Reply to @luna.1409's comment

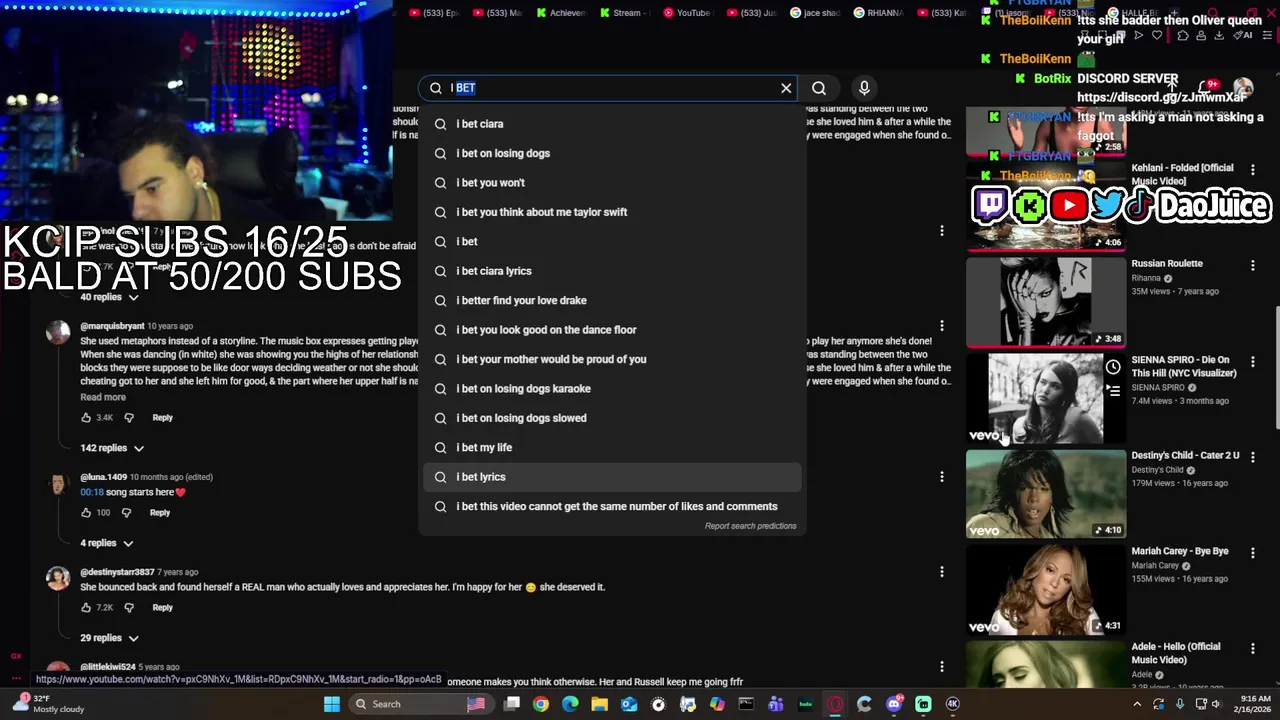pos(160,513)
